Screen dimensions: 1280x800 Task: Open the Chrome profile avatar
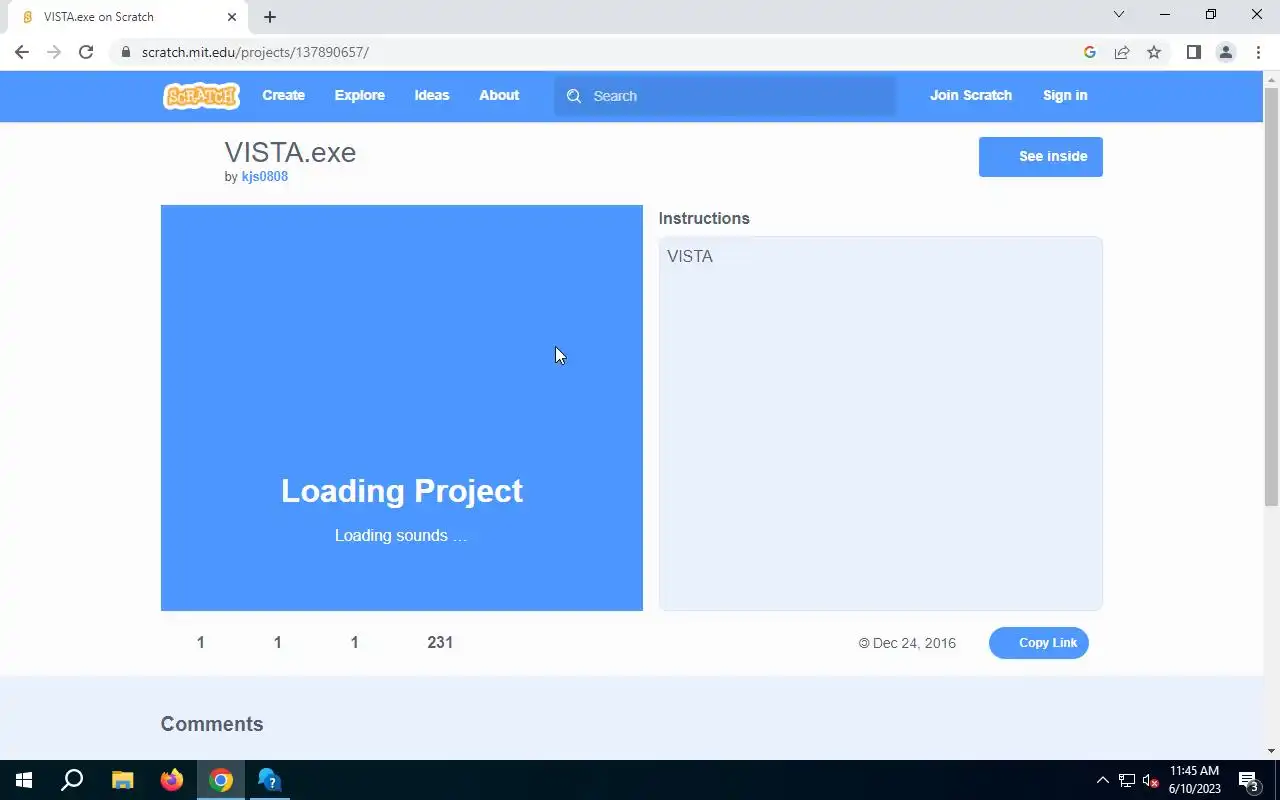1225,52
